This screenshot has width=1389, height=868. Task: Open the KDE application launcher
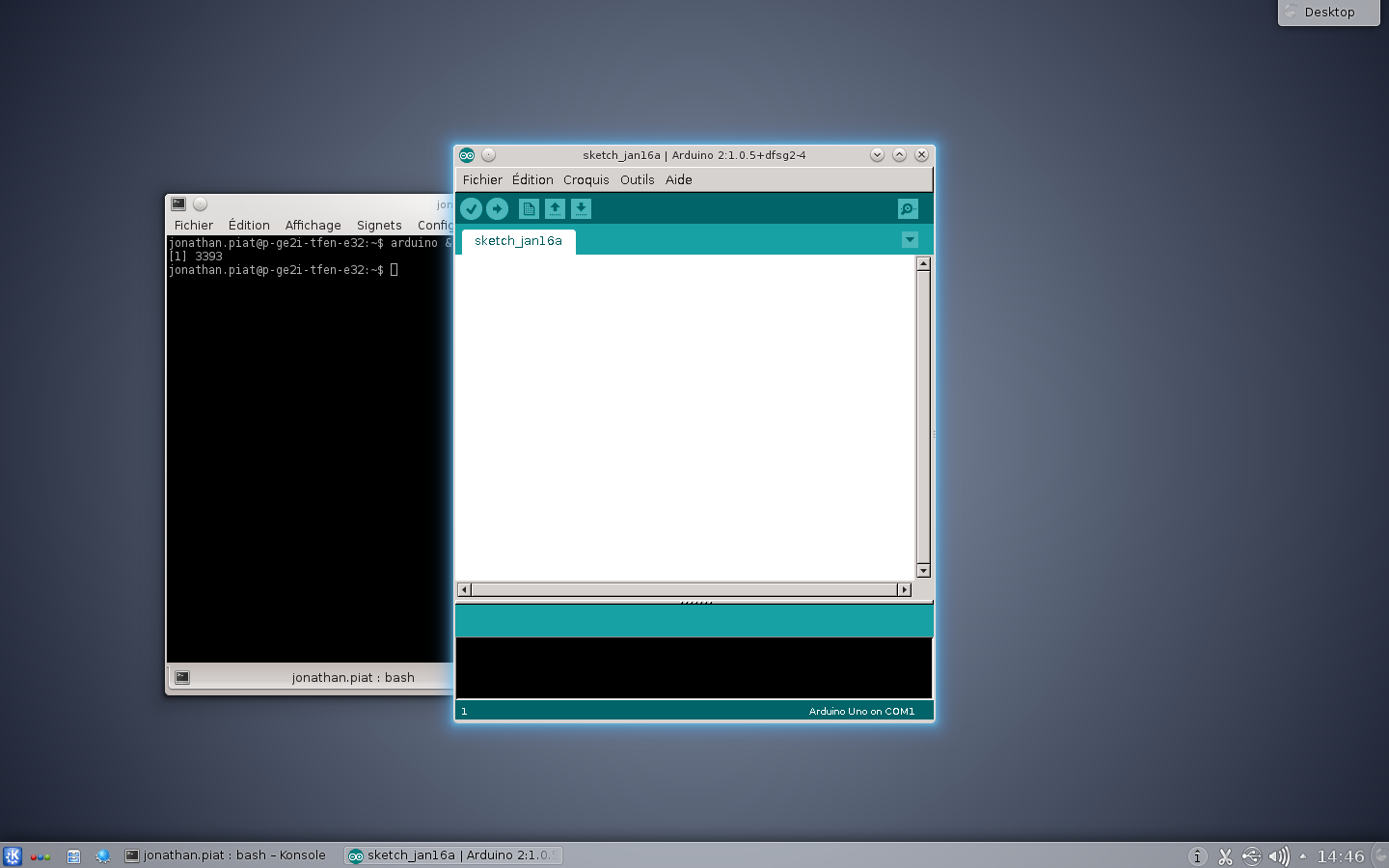(x=13, y=855)
